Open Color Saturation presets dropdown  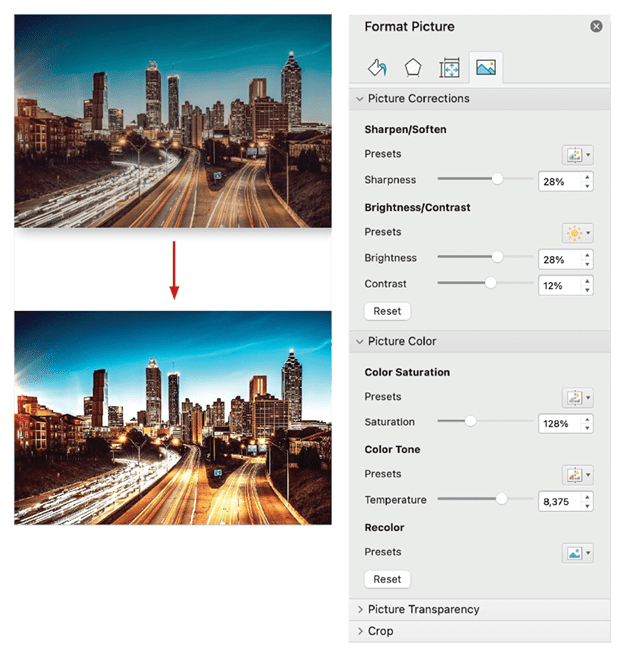pos(577,397)
